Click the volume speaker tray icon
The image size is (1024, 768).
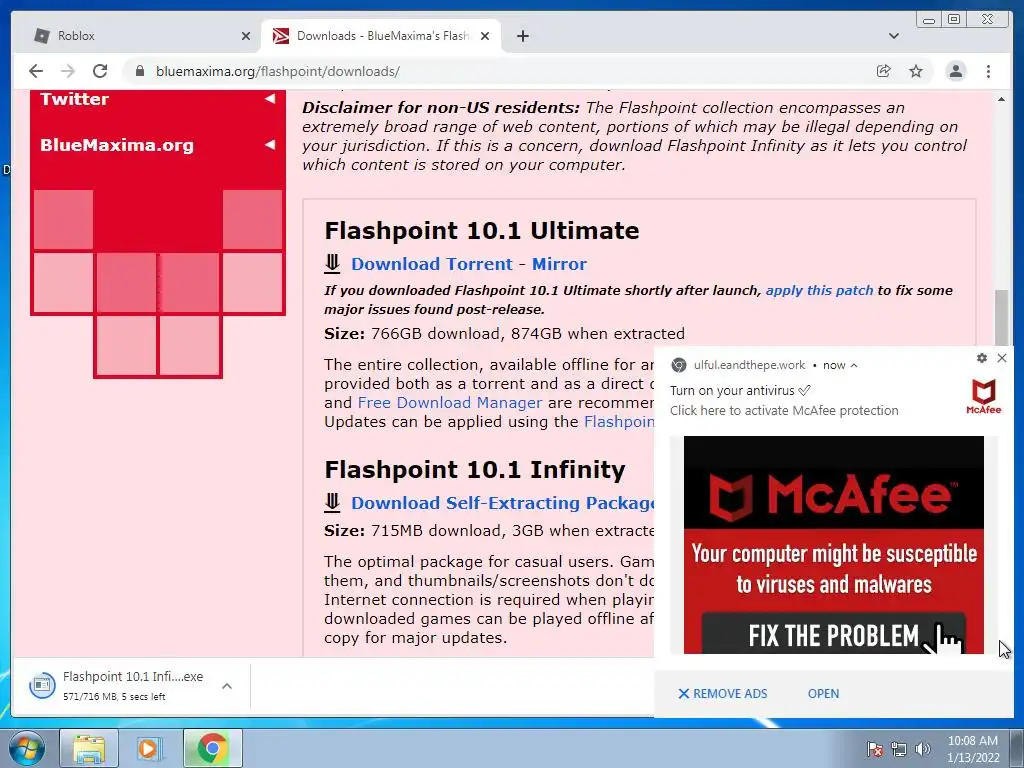(922, 749)
